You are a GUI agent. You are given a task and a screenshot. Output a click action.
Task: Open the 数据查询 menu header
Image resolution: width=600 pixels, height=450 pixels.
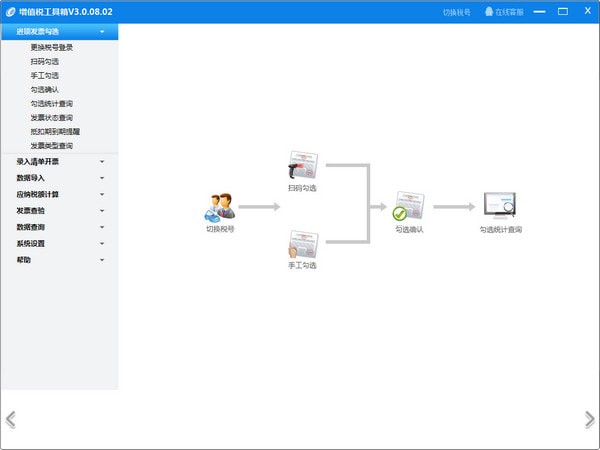tap(60, 227)
